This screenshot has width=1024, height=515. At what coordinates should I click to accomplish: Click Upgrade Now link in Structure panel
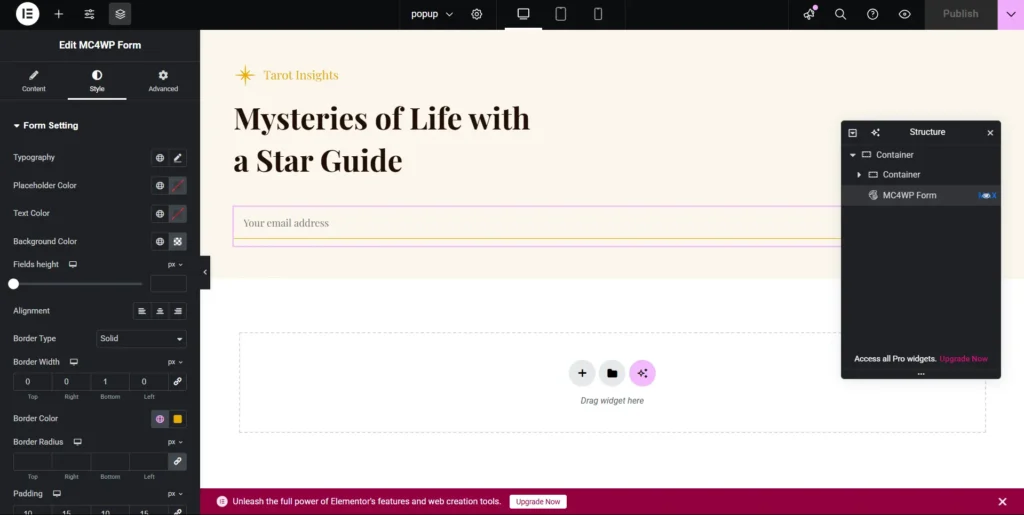tap(963, 359)
